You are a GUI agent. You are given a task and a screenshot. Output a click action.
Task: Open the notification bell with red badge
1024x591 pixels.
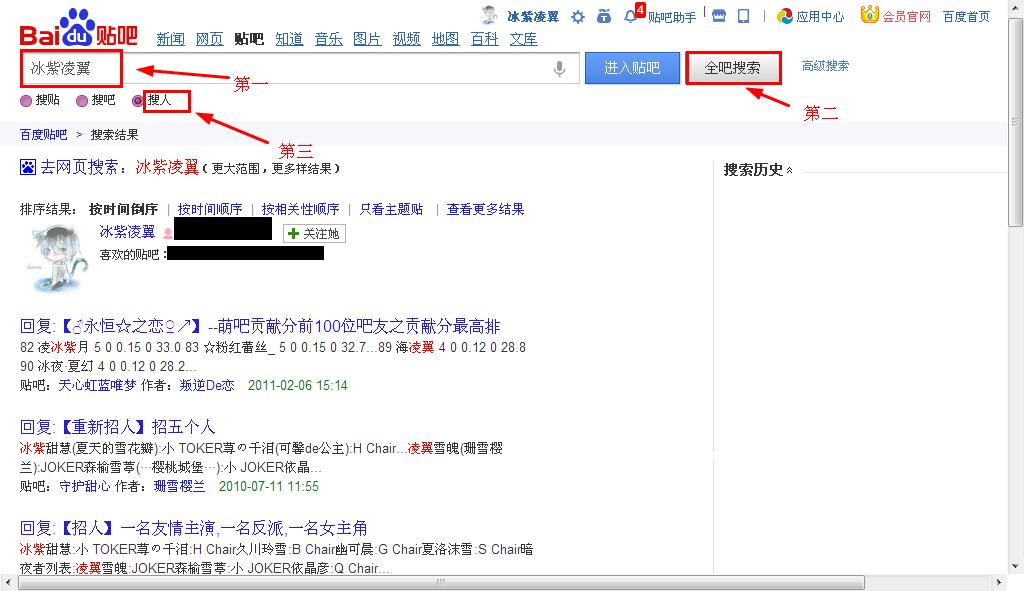click(x=631, y=16)
